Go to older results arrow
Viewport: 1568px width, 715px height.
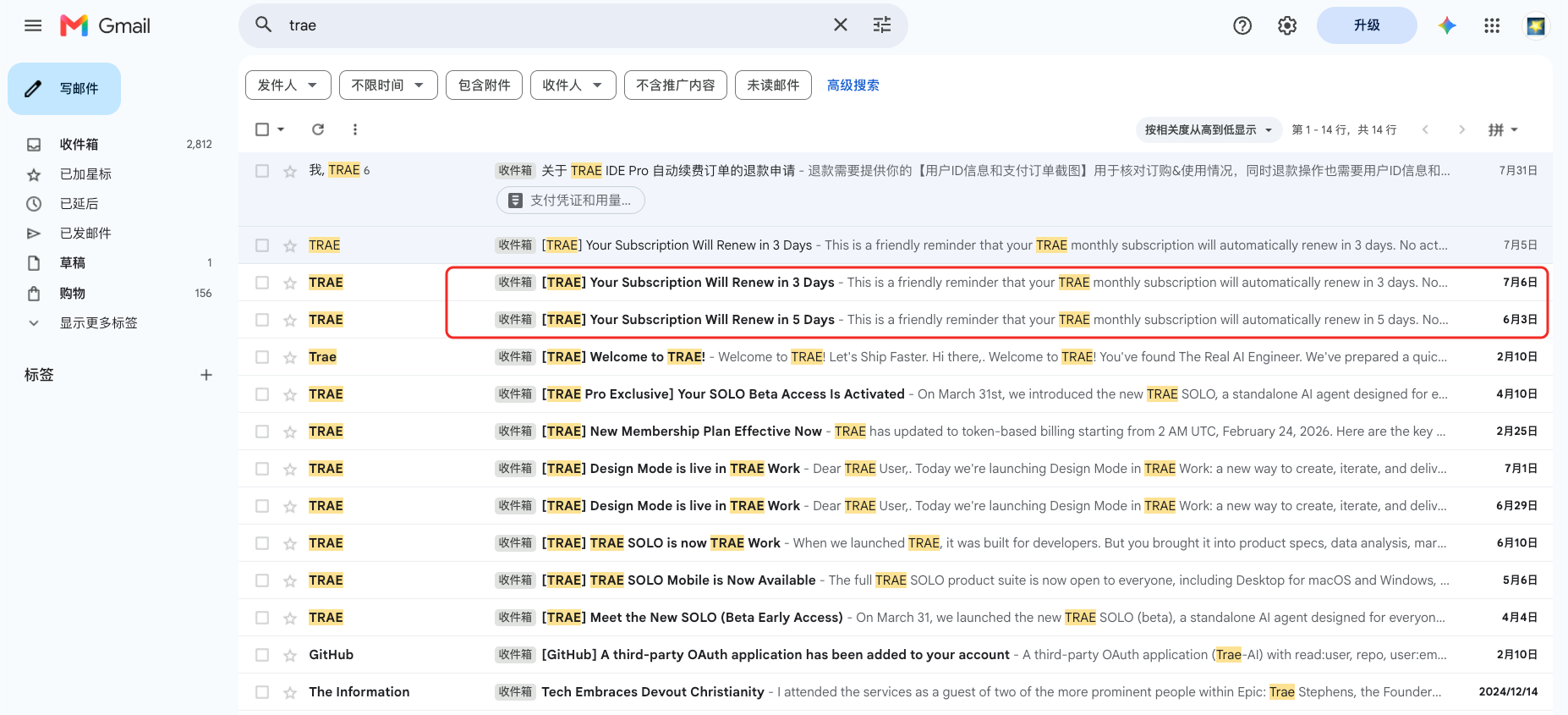click(1461, 129)
